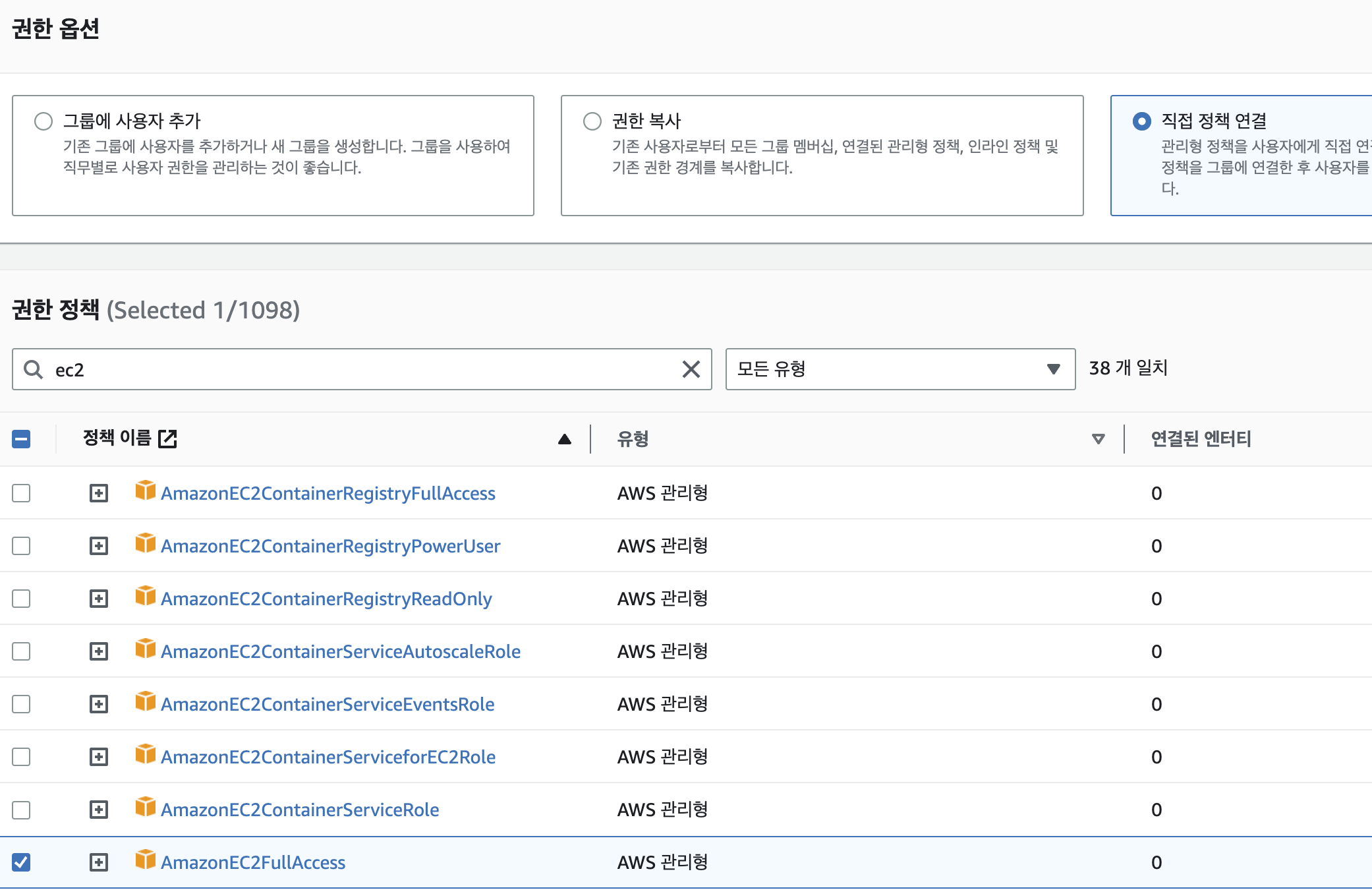Clear the ec2 search with X icon
This screenshot has height=890, width=1372.
[691, 369]
